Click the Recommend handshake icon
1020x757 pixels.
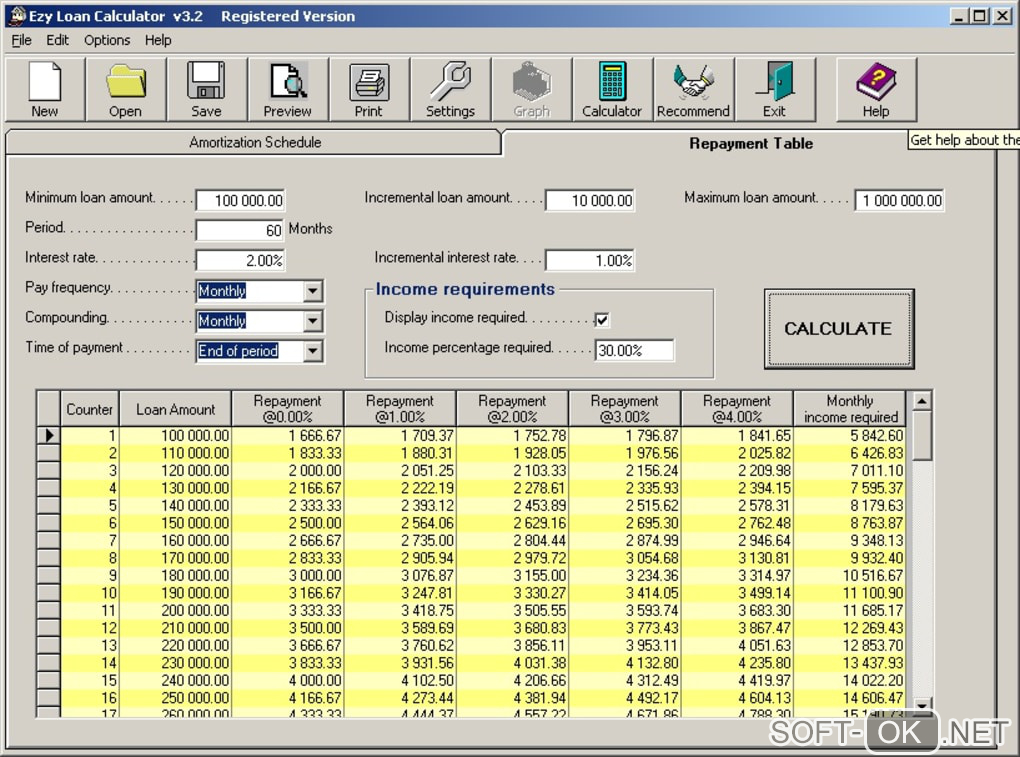pyautogui.click(x=693, y=89)
